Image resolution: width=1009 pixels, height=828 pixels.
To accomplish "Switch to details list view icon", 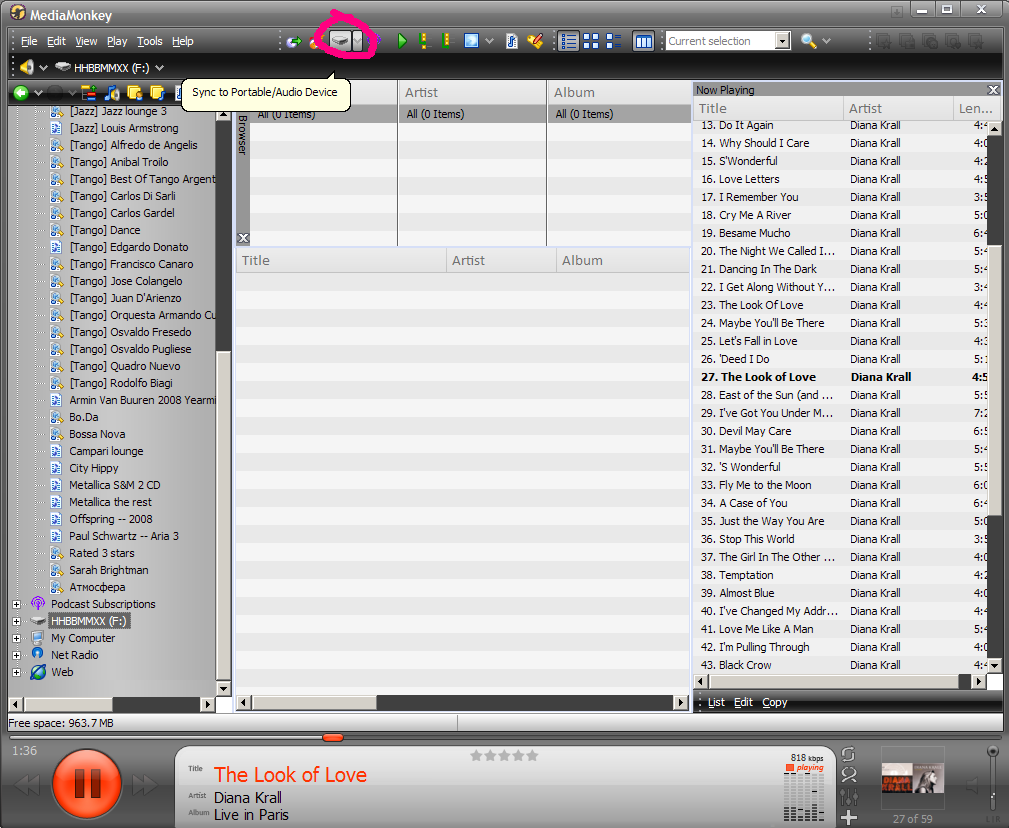I will tap(568, 41).
